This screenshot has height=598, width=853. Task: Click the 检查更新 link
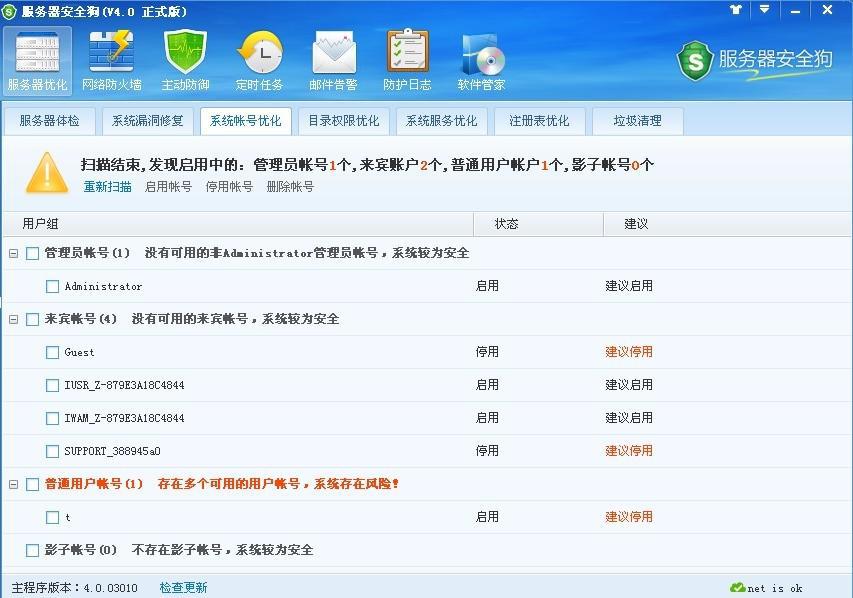tap(181, 588)
